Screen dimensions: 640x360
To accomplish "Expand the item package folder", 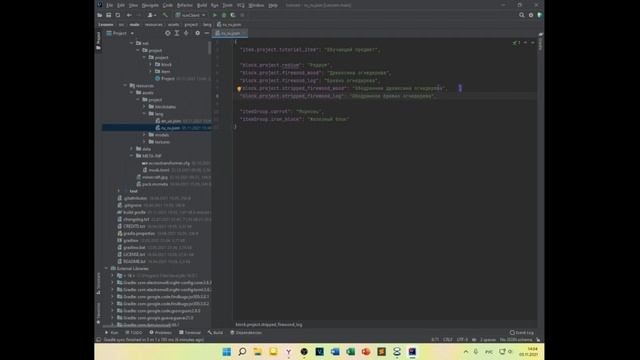I will click(x=151, y=71).
